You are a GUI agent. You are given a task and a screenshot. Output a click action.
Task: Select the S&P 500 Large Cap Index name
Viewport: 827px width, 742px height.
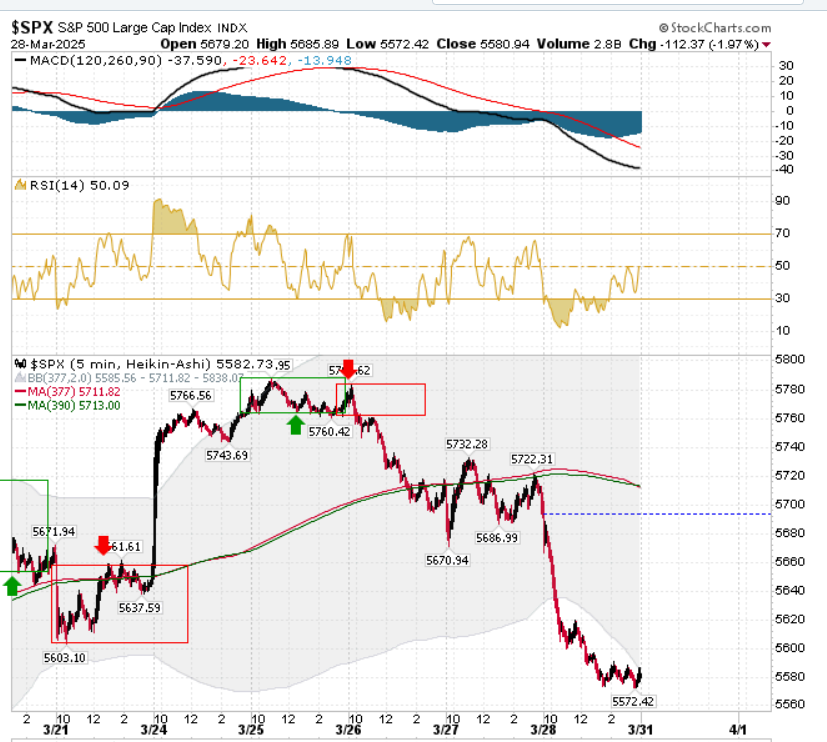(x=134, y=27)
